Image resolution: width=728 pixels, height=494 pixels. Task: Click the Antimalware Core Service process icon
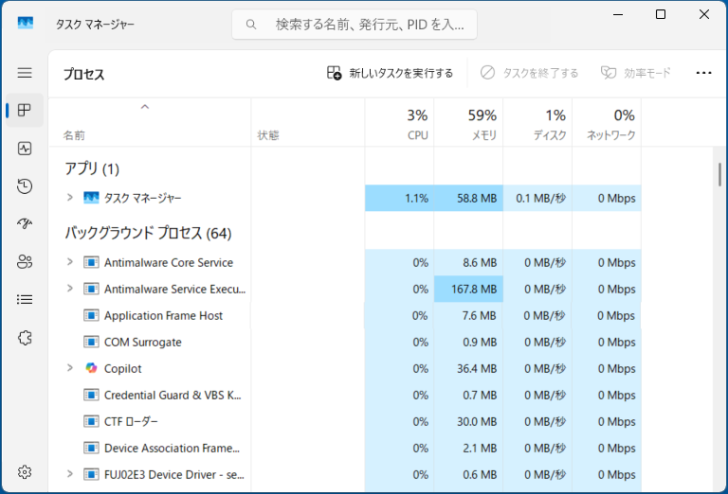tap(91, 262)
